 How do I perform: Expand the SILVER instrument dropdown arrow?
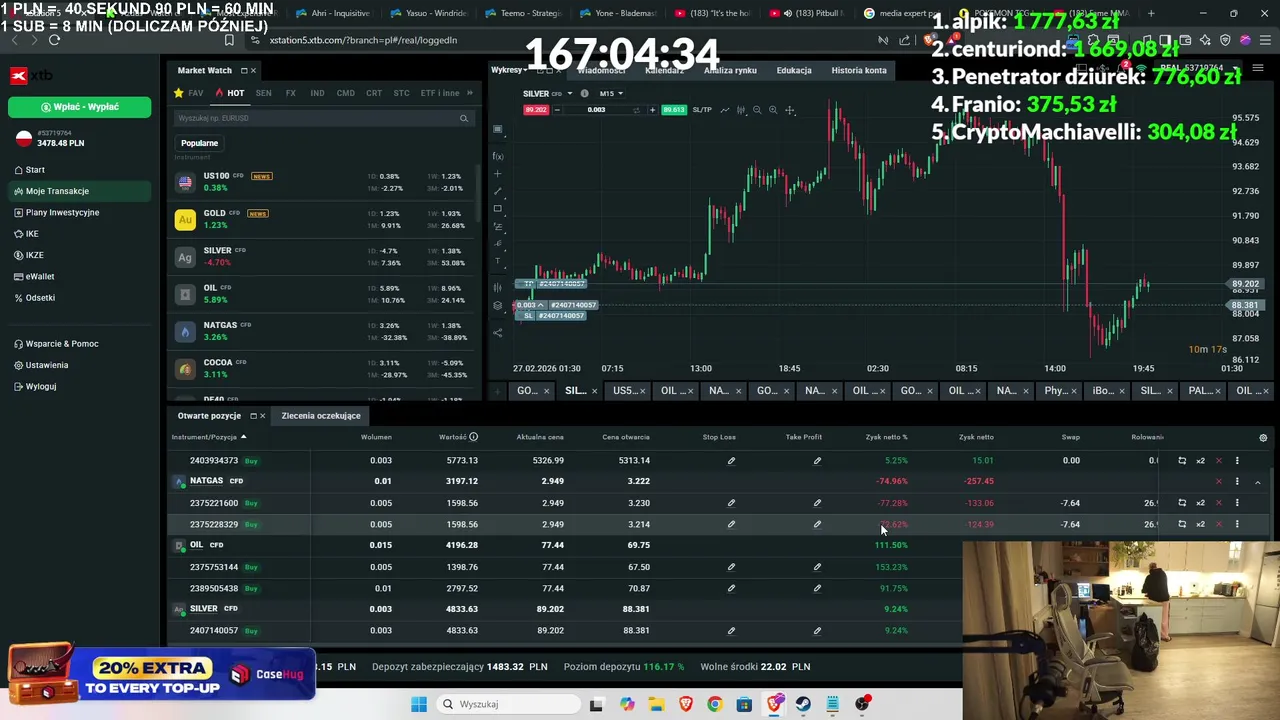pyautogui.click(x=569, y=94)
